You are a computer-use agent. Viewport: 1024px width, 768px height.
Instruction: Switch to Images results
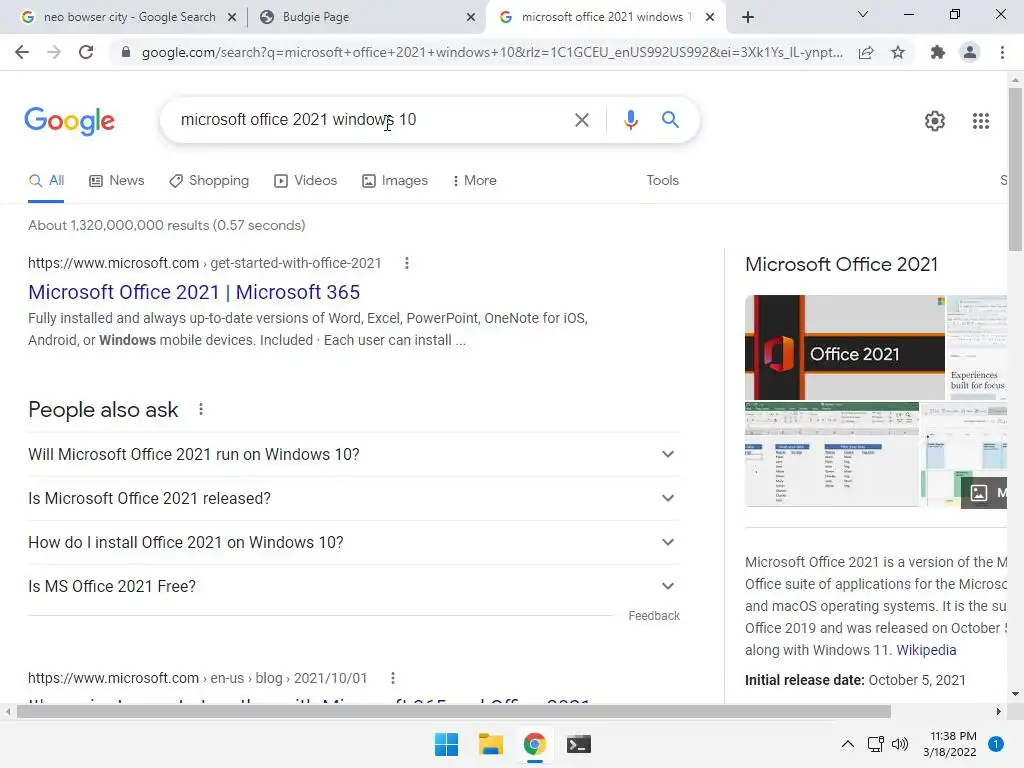[x=395, y=180]
